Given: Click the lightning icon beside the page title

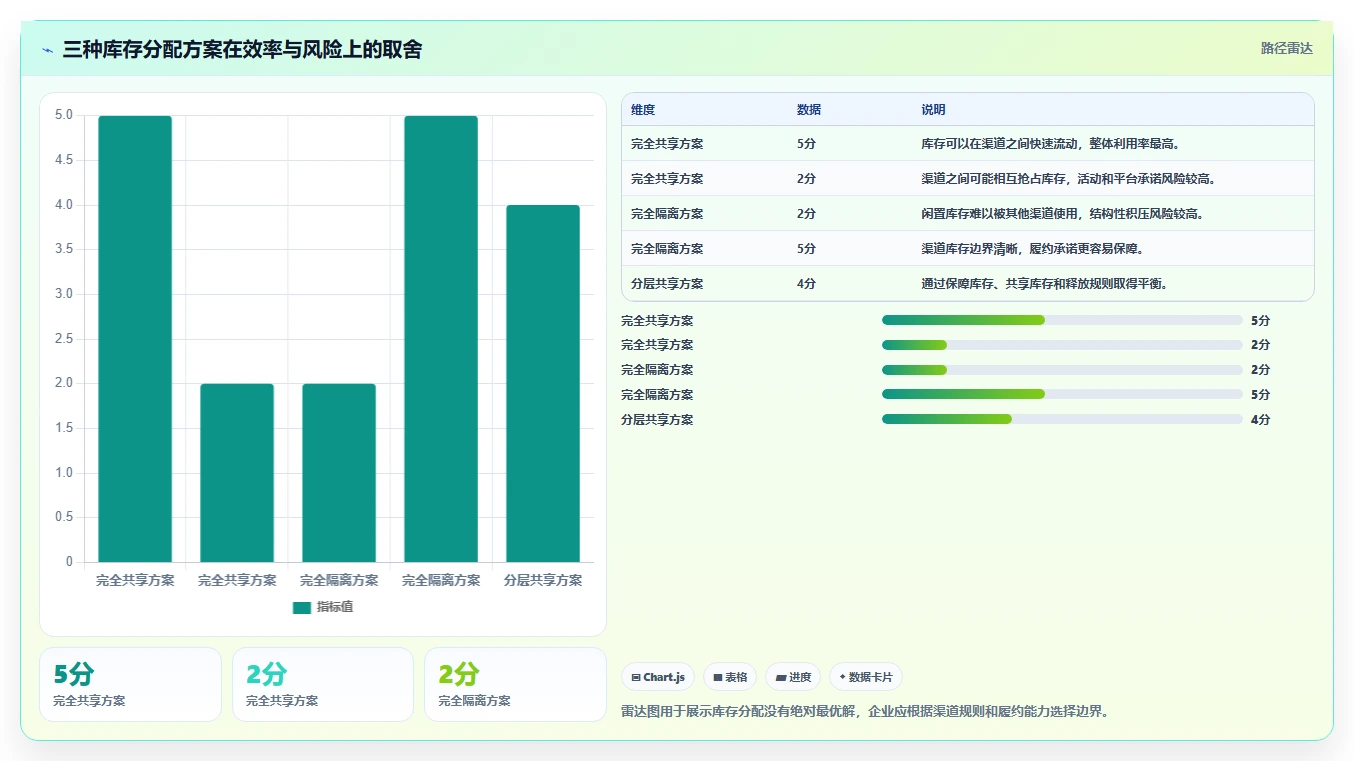Looking at the screenshot, I should point(48,50).
